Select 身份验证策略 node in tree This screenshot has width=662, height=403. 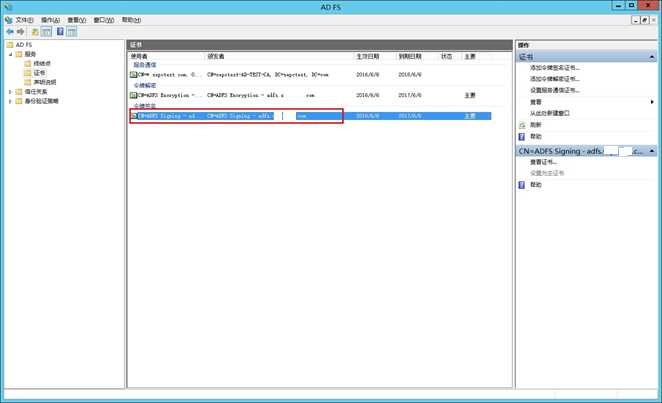coord(41,101)
